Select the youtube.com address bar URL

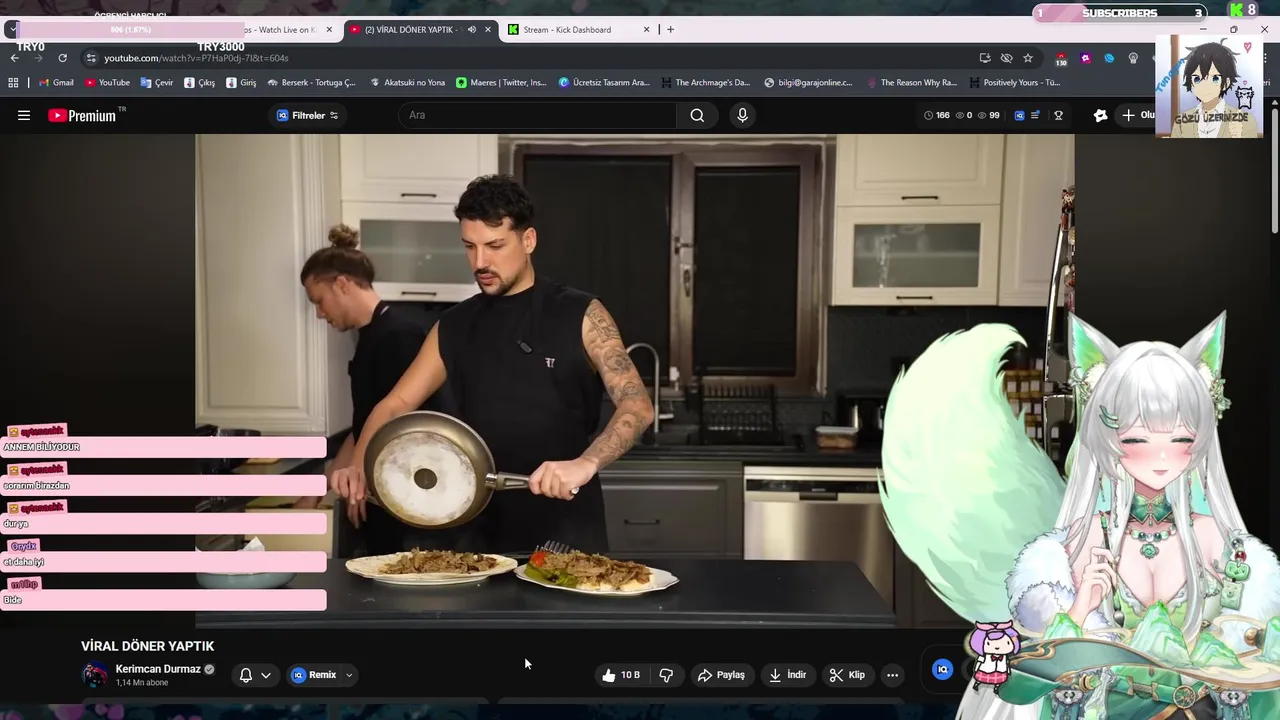196,58
